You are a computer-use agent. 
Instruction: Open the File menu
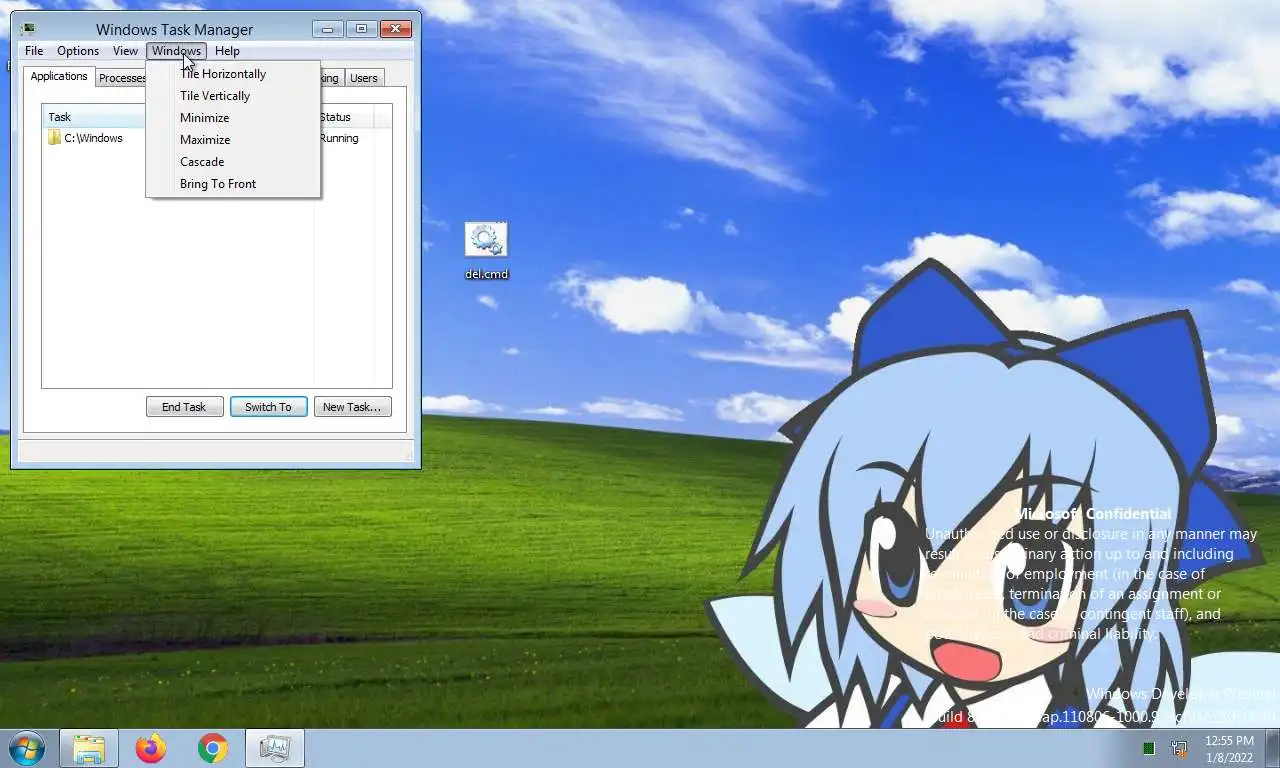coord(34,51)
